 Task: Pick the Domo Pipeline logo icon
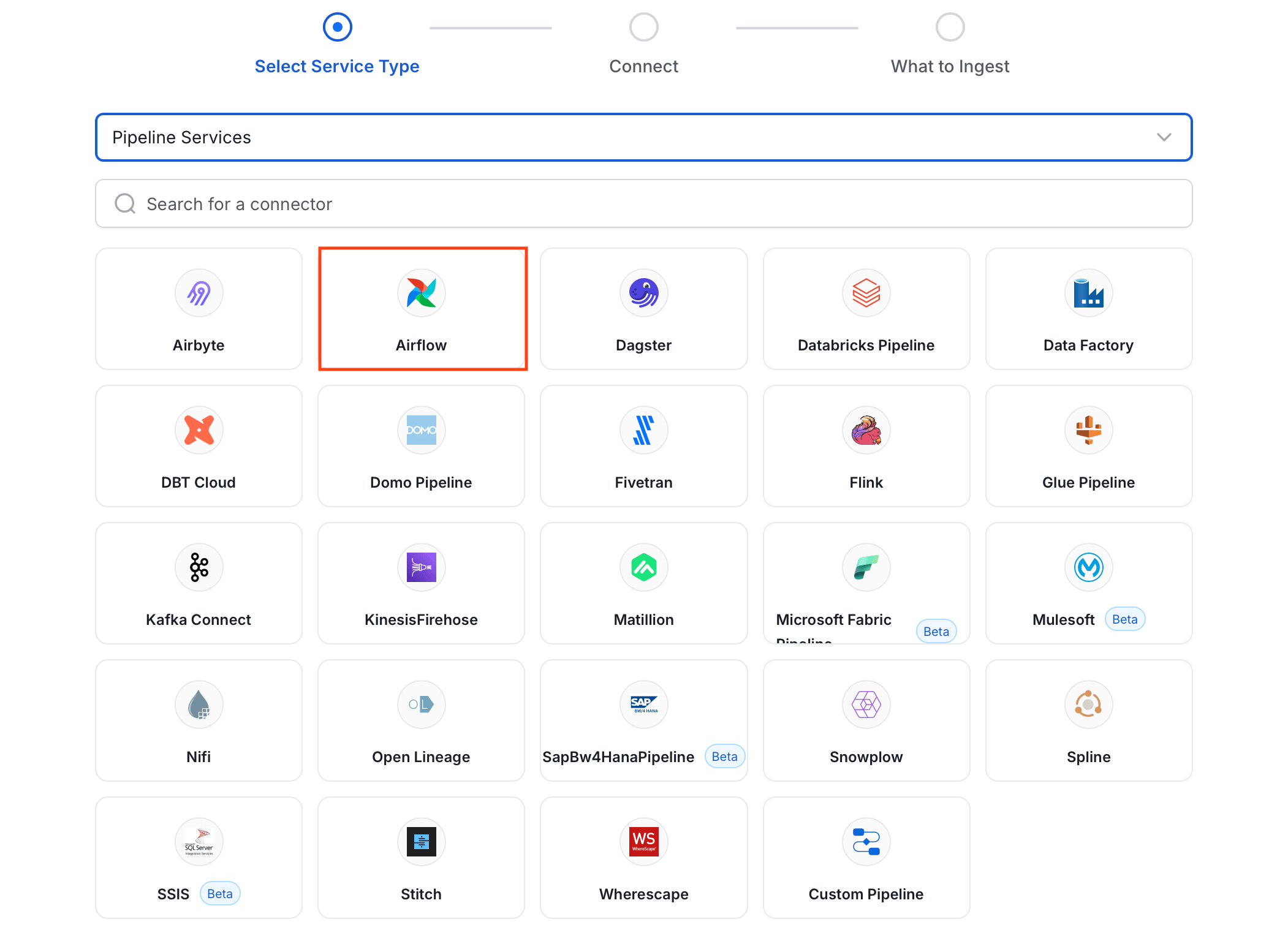pos(422,430)
